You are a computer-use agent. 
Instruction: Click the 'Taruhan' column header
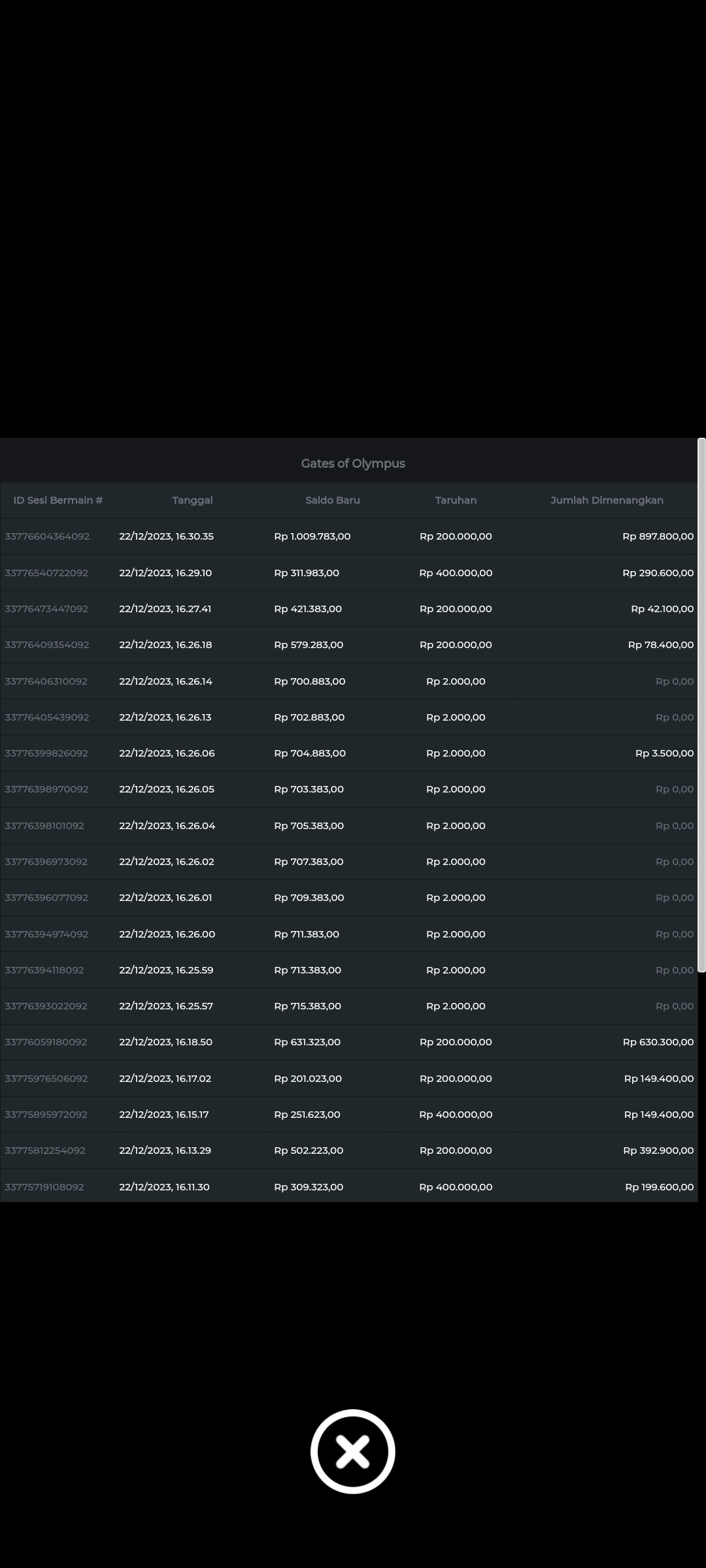(x=456, y=500)
